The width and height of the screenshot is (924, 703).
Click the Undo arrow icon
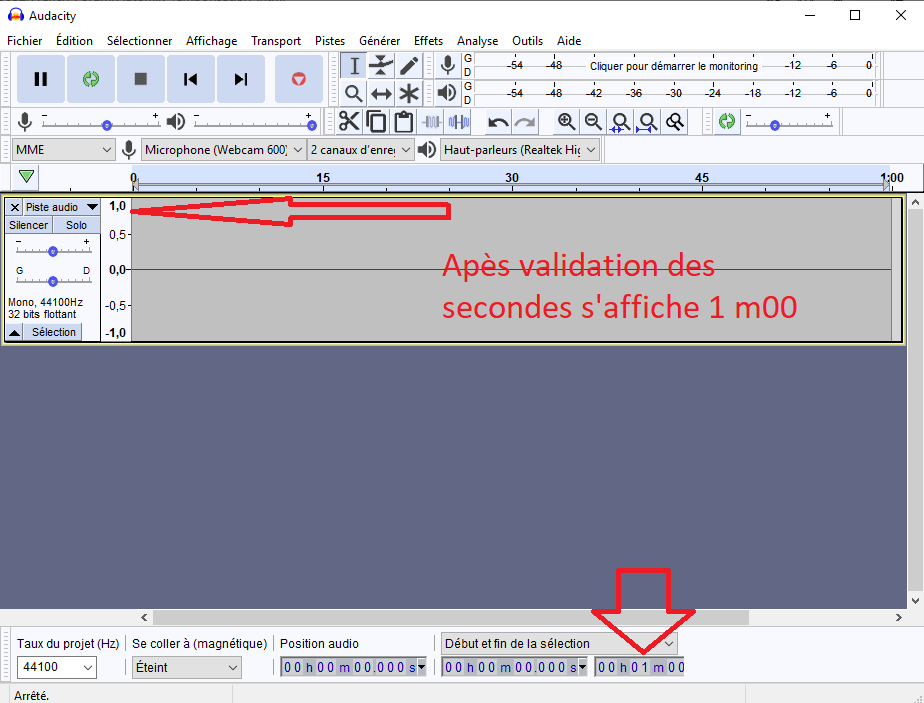pyautogui.click(x=497, y=122)
